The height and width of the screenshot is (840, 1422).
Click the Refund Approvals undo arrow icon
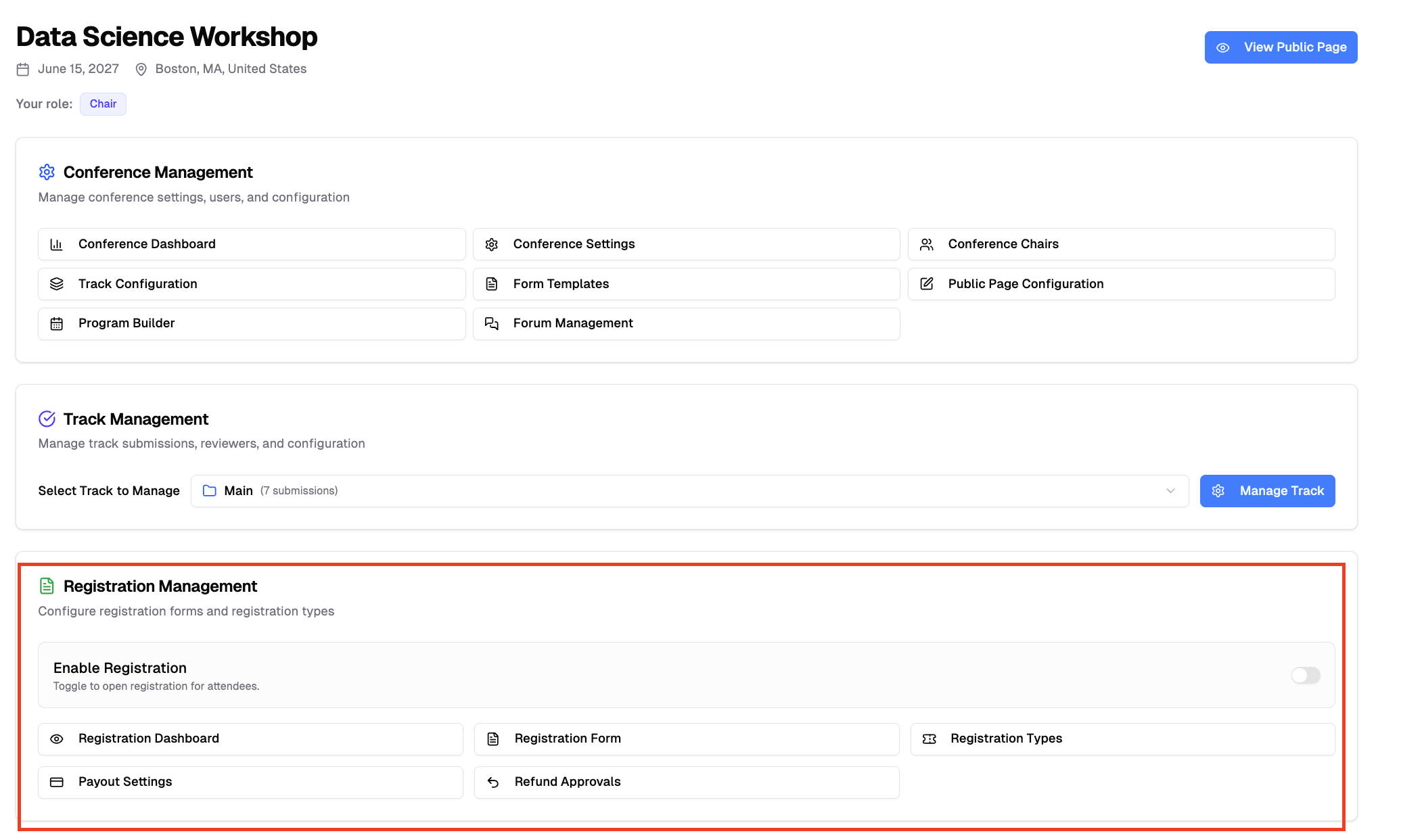(493, 783)
